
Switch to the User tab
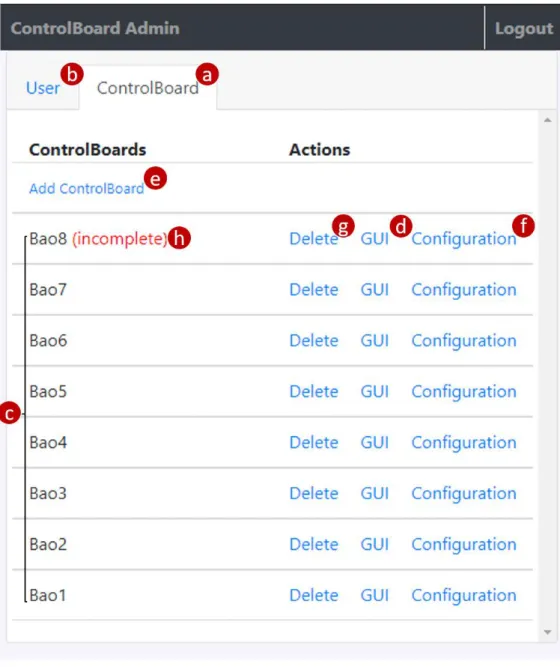click(43, 88)
